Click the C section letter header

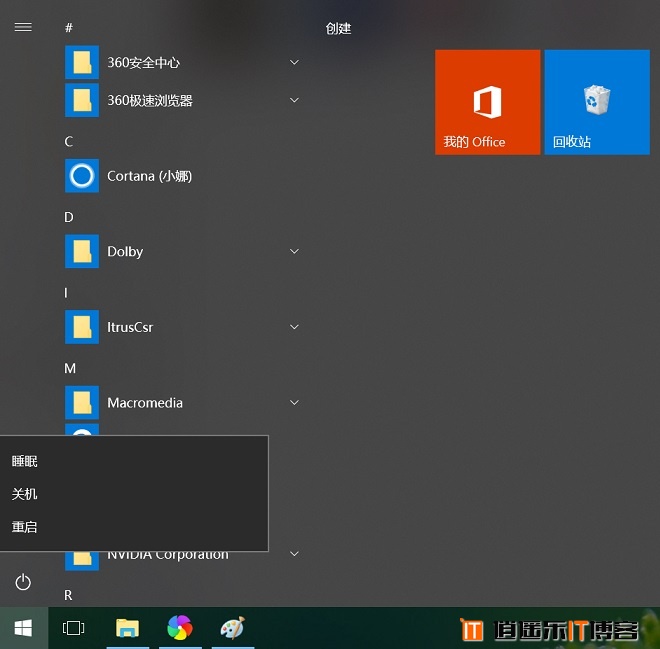69,141
